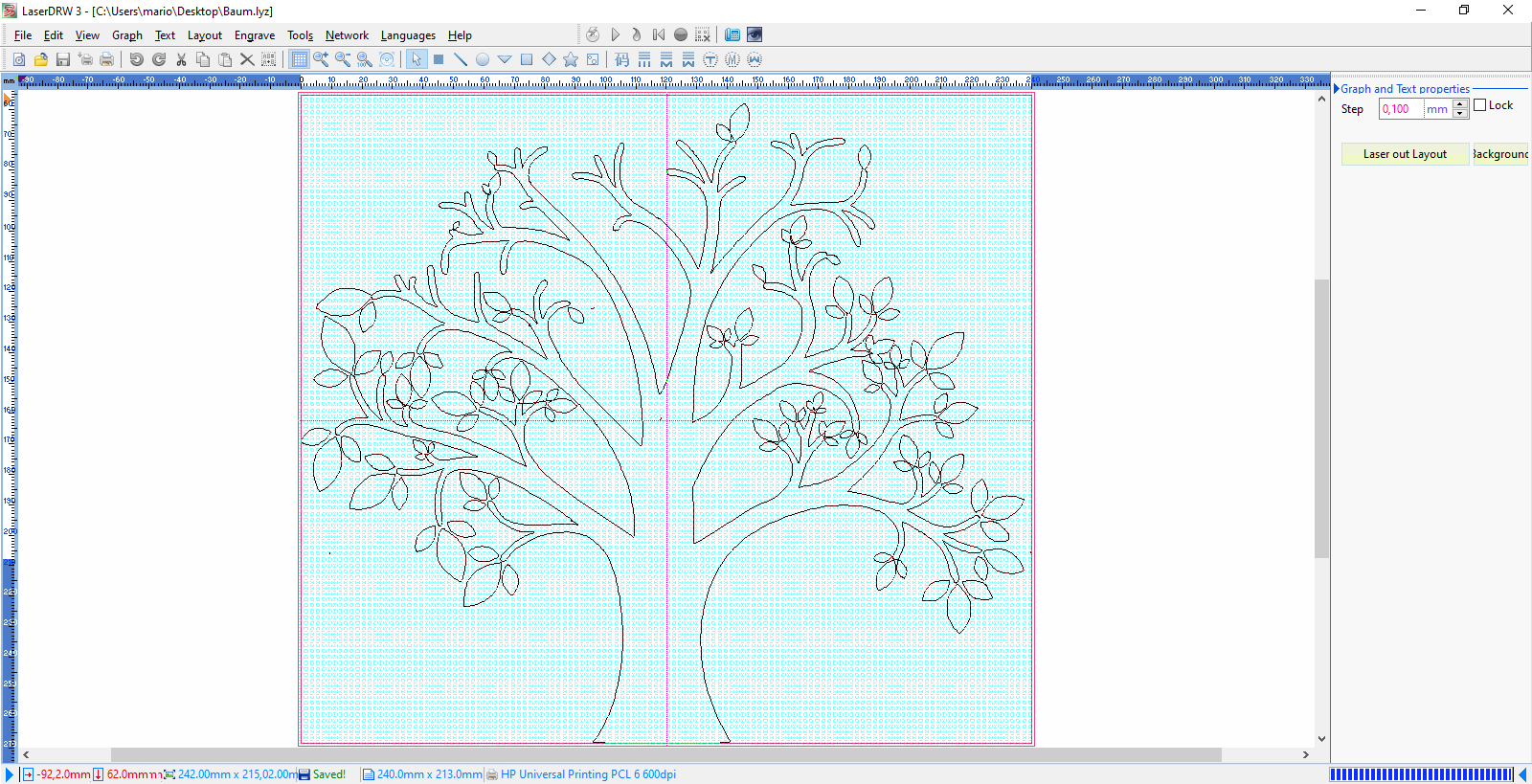Save the file with the floppy disk icon
Image resolution: width=1532 pixels, height=784 pixels.
point(63,59)
